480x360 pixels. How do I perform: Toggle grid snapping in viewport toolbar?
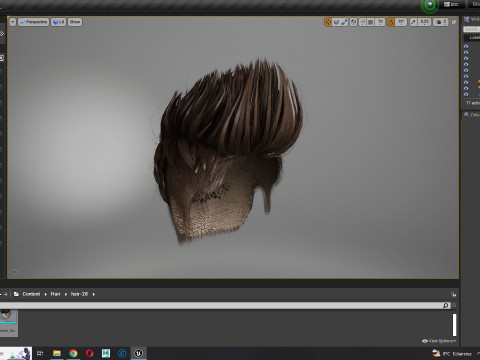(x=370, y=22)
